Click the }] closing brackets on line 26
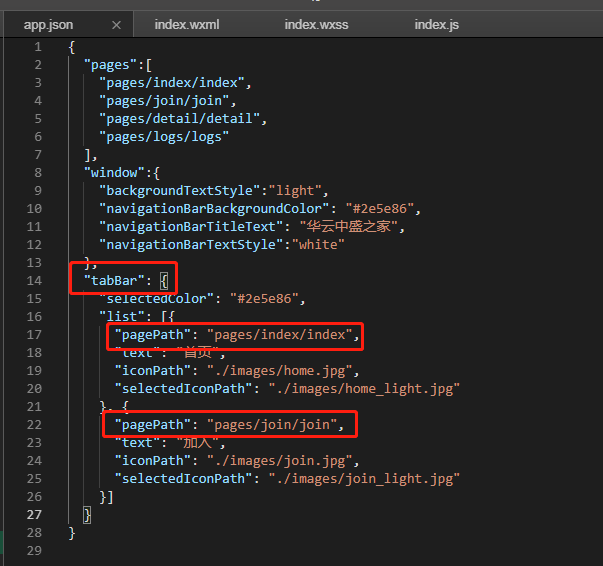This screenshot has width=603, height=566. tap(107, 497)
